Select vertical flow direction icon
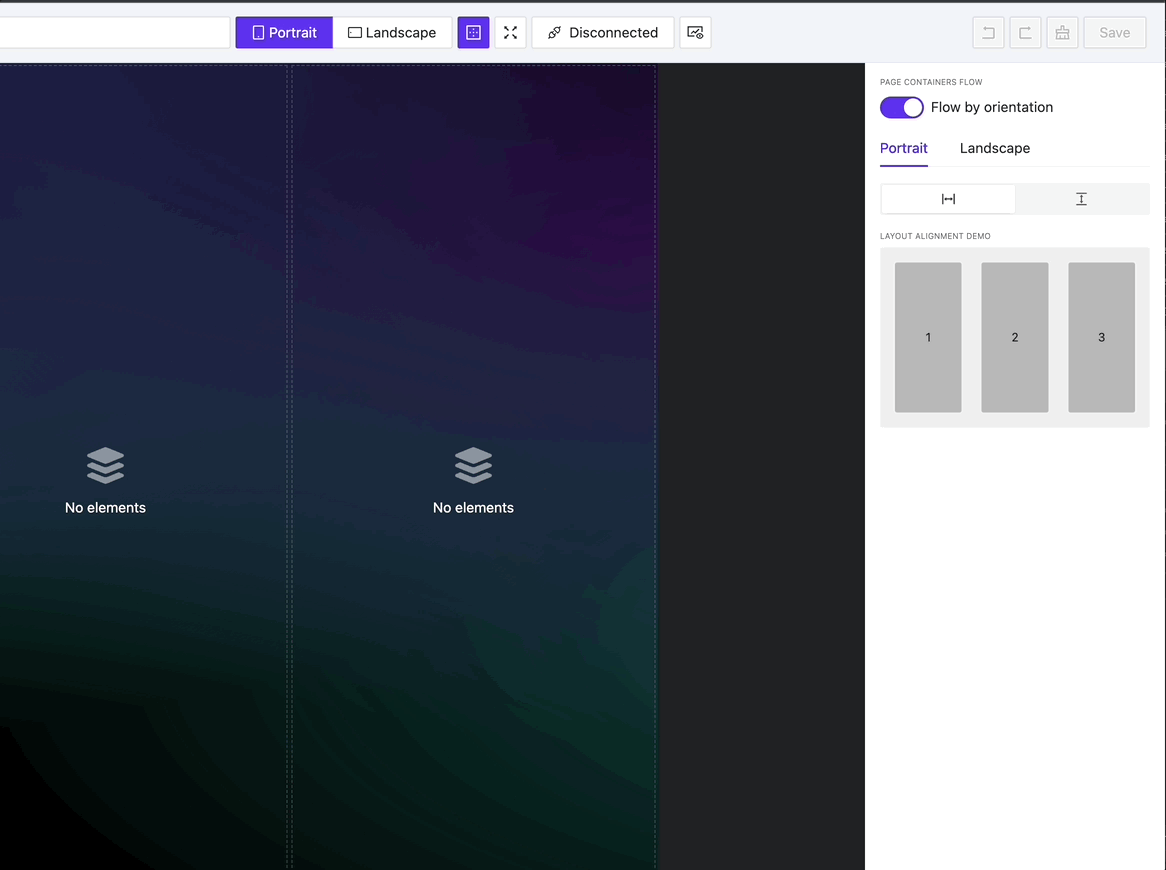Screen dimensions: 1166x870 [x=1081, y=199]
